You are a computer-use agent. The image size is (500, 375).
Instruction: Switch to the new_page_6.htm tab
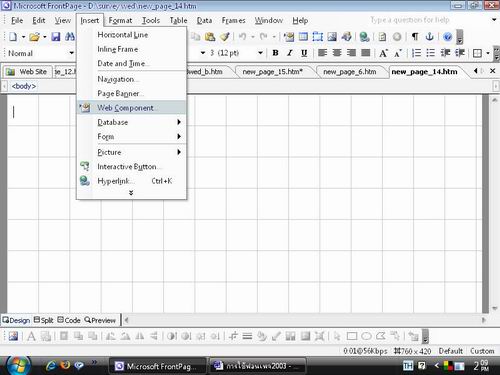tap(350, 72)
